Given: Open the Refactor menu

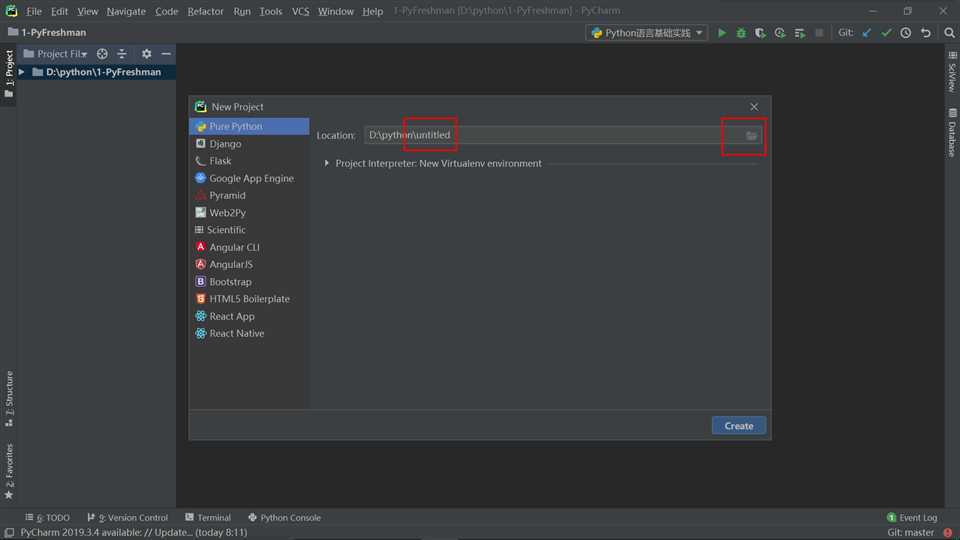Looking at the screenshot, I should point(205,11).
